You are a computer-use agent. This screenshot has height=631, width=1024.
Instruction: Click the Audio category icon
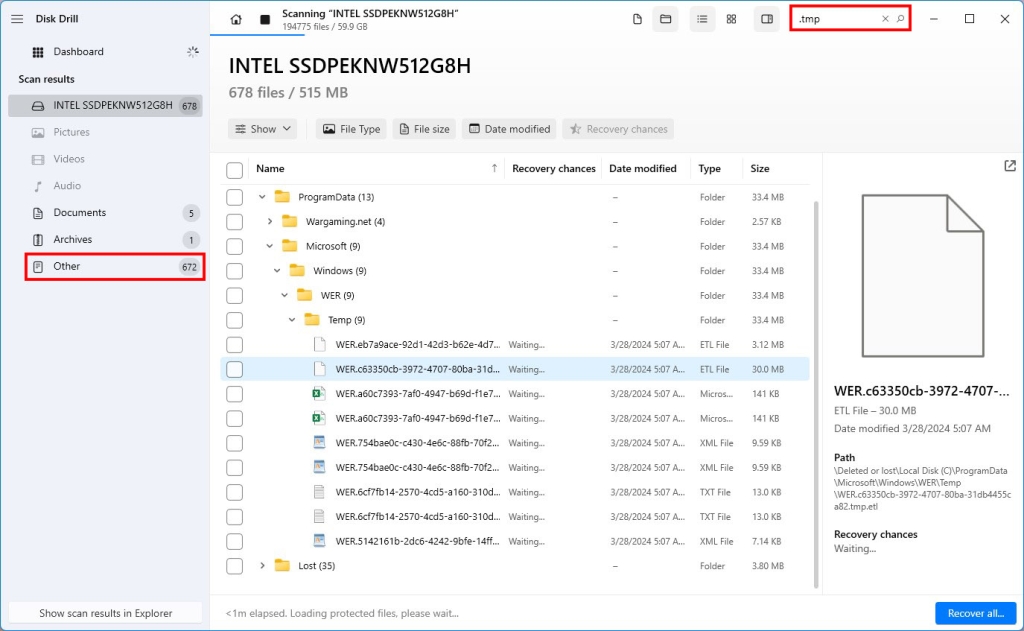[36, 185]
